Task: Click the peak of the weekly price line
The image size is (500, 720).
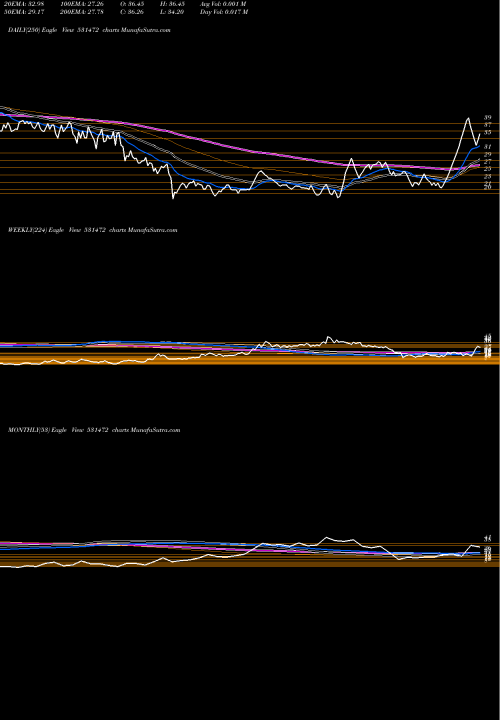Action: click(x=328, y=337)
